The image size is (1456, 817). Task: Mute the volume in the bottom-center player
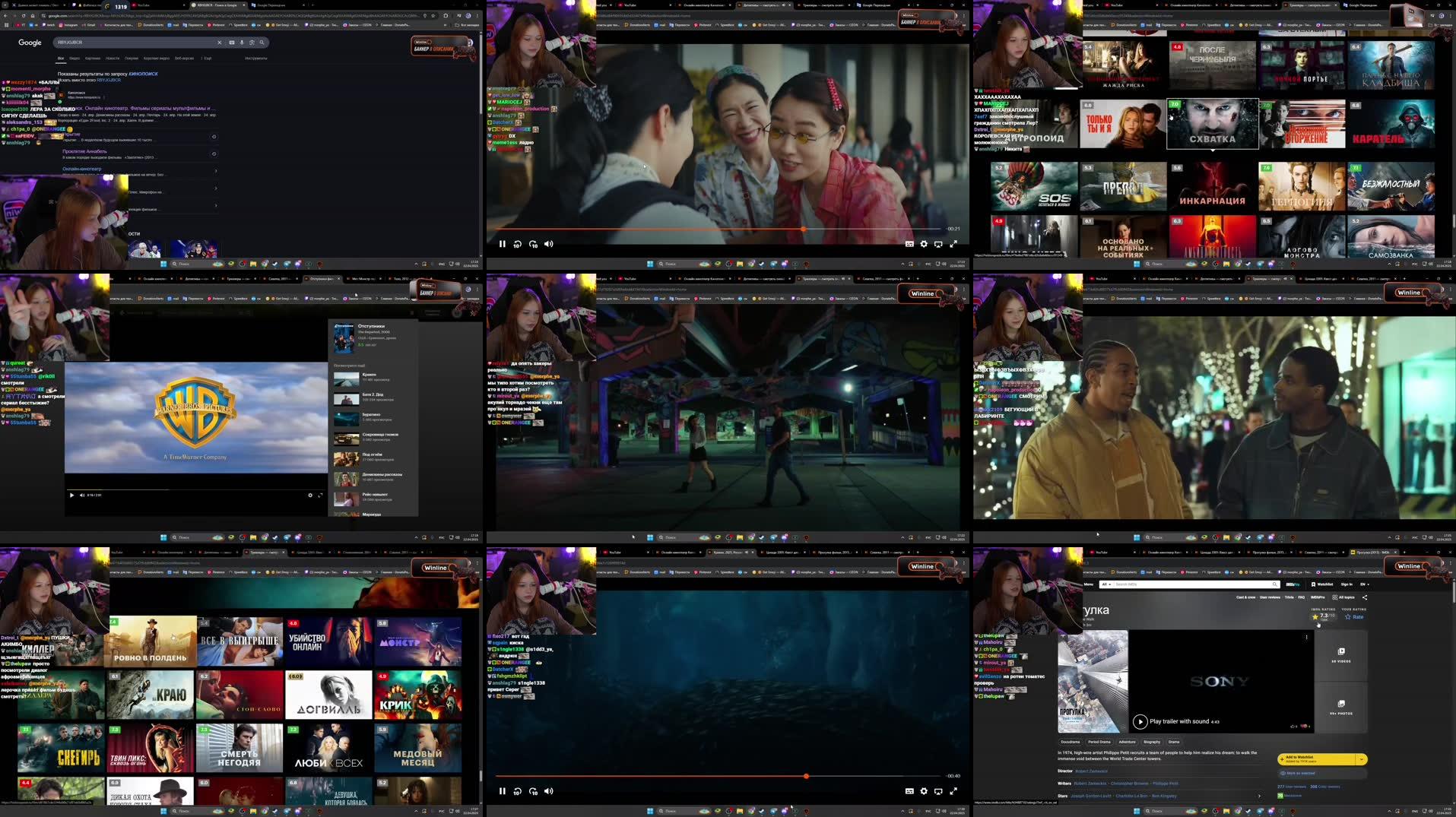549,791
